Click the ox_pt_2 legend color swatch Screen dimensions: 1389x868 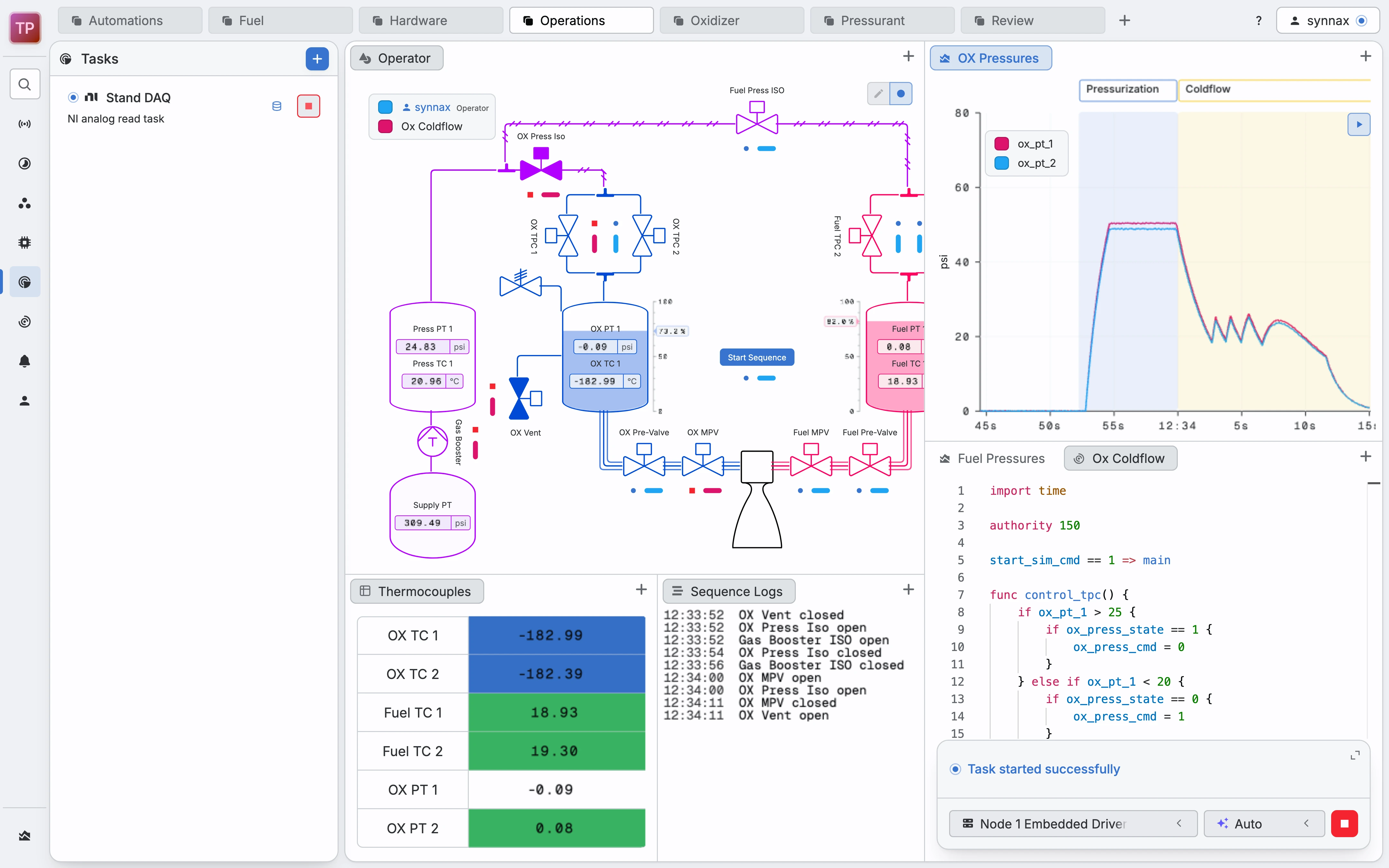coord(1002,163)
